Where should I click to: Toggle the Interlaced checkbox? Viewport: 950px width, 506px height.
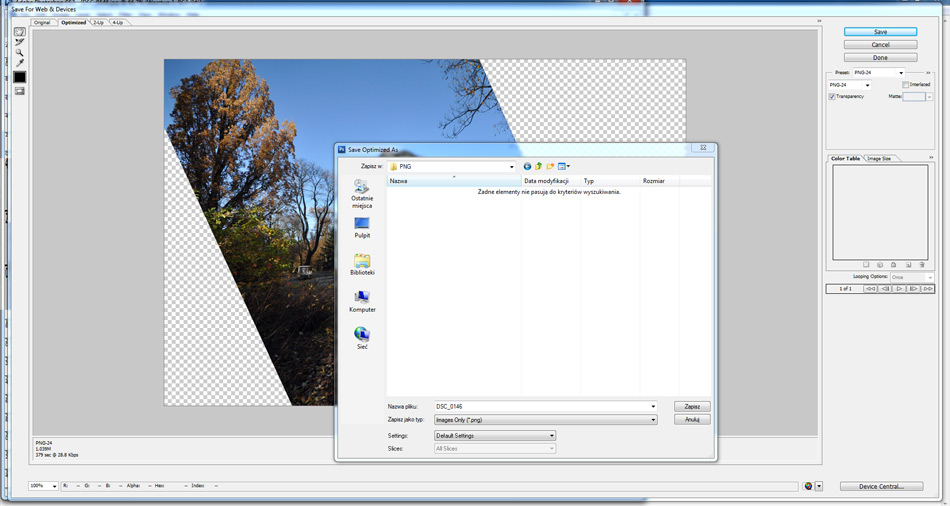905,85
